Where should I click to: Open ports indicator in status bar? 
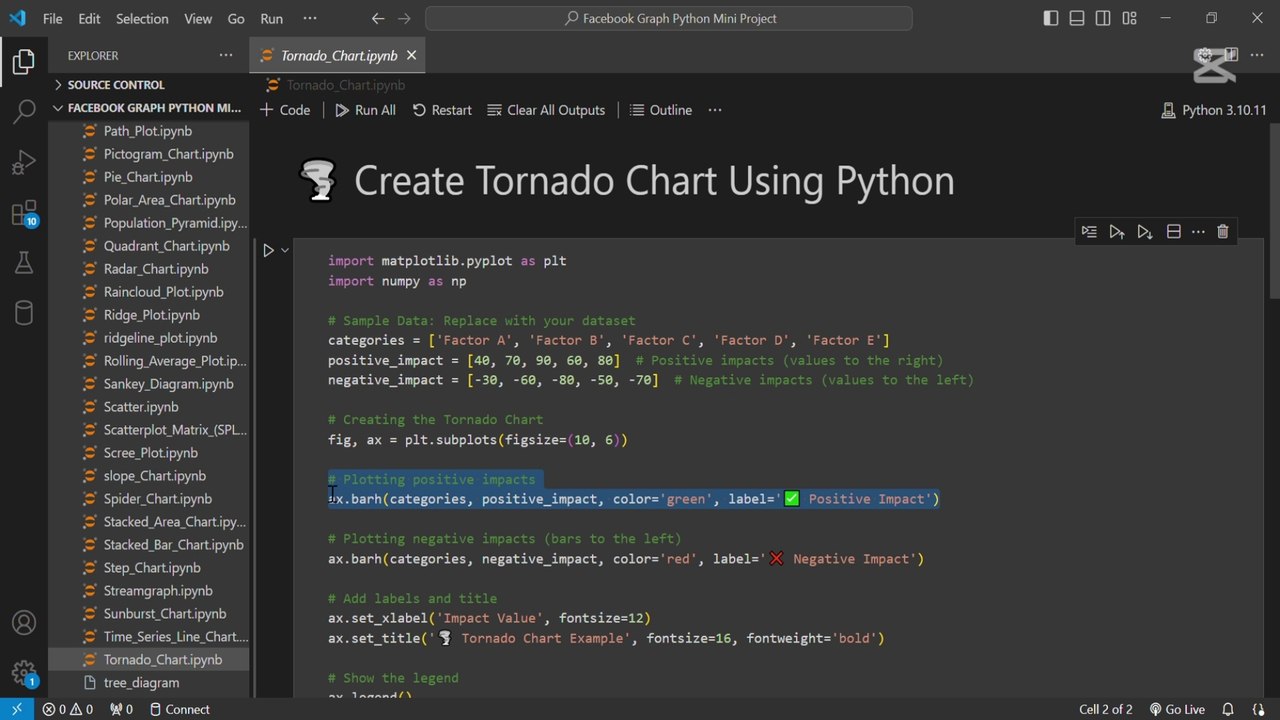121,709
